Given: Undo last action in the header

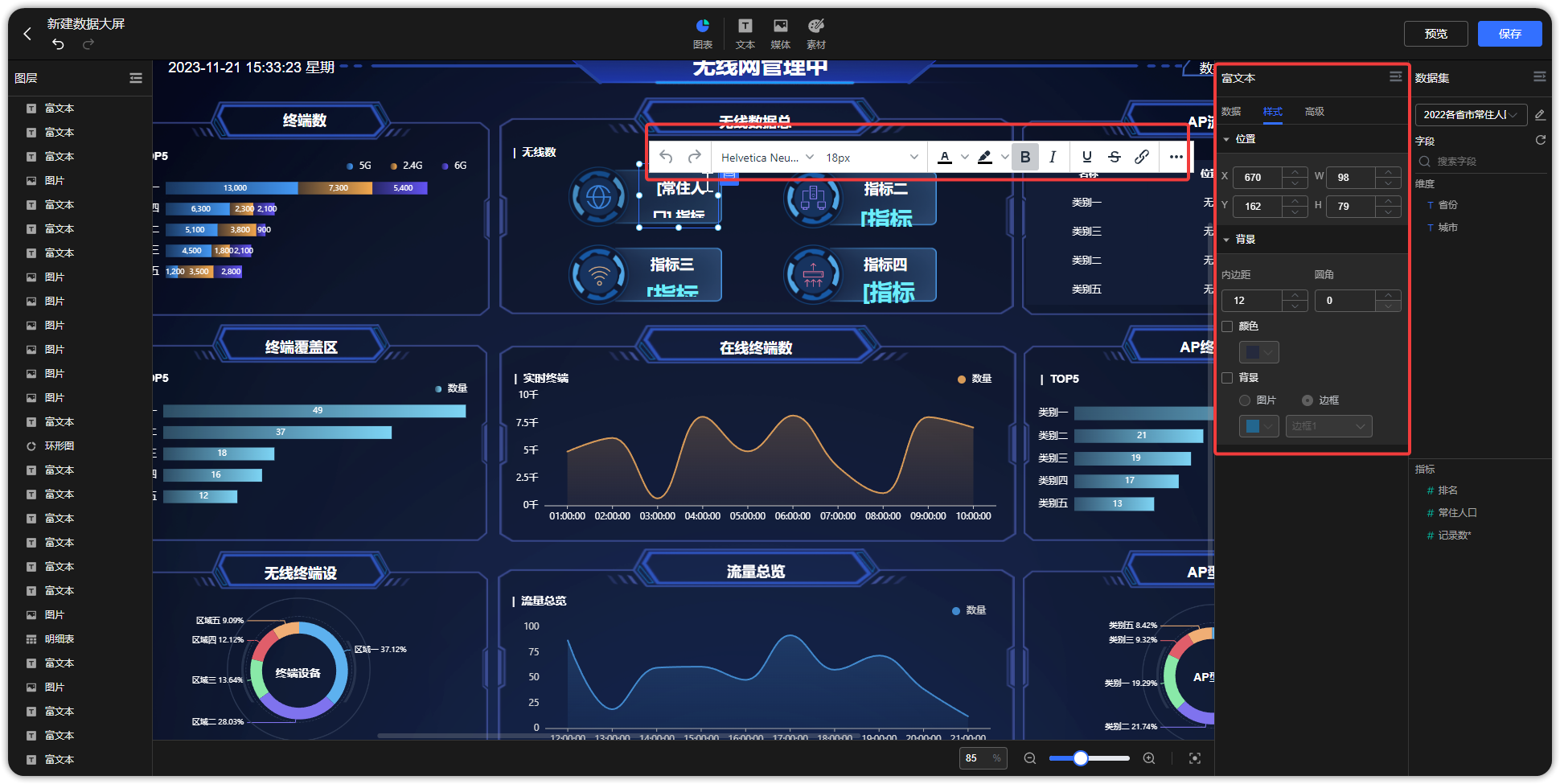Looking at the screenshot, I should (58, 44).
